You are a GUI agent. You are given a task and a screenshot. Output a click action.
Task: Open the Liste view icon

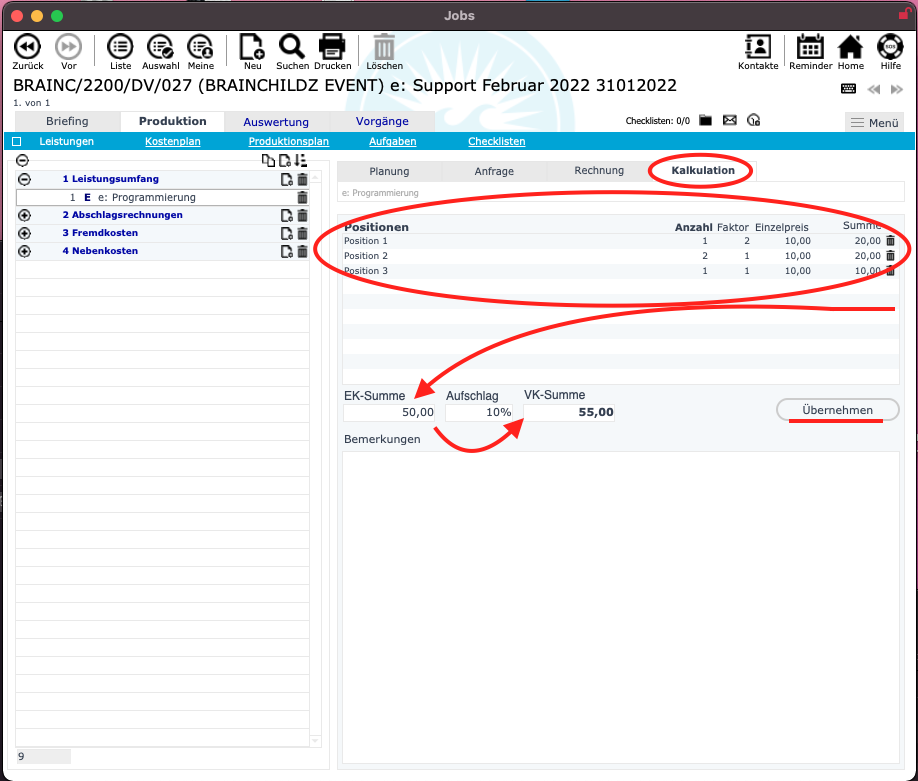coord(120,47)
